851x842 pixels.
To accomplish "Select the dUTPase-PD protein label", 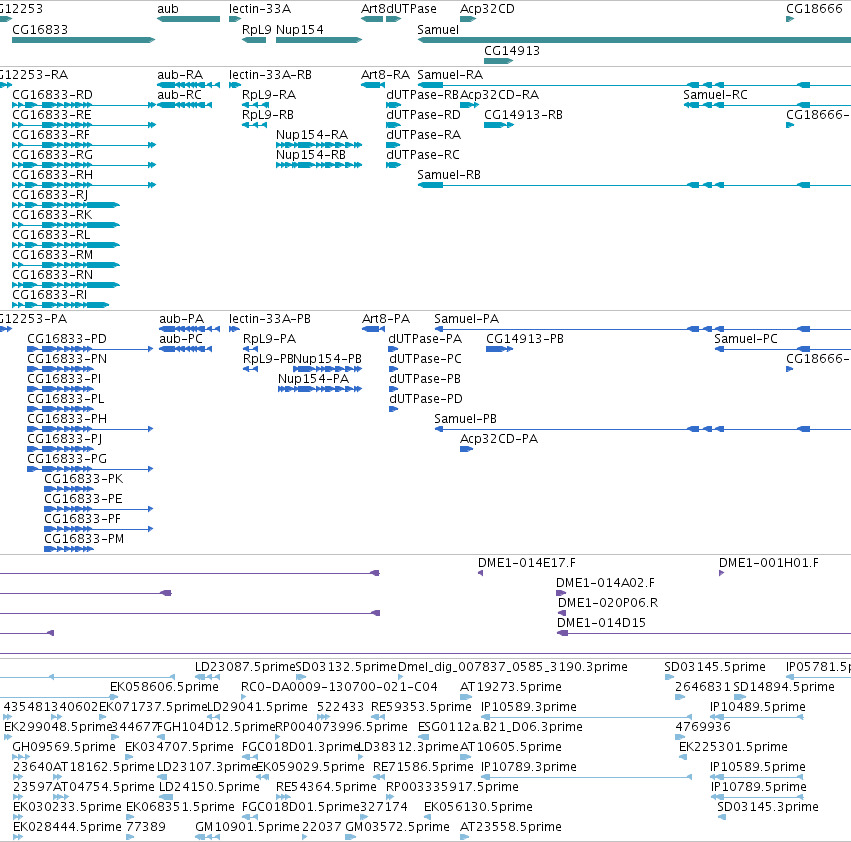I will coord(426,398).
